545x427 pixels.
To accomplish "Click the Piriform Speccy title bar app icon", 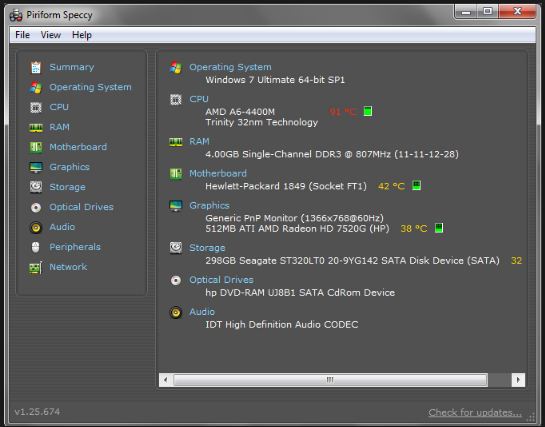I will tap(16, 15).
